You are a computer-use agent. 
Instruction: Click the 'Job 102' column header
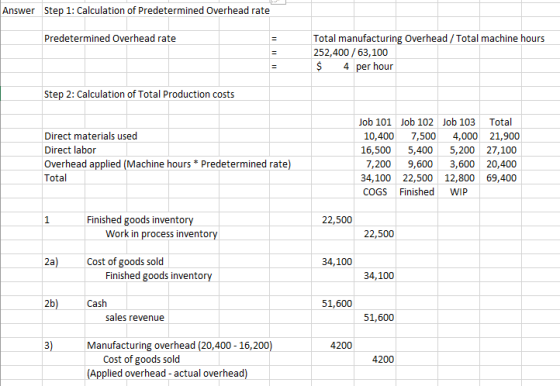point(417,122)
